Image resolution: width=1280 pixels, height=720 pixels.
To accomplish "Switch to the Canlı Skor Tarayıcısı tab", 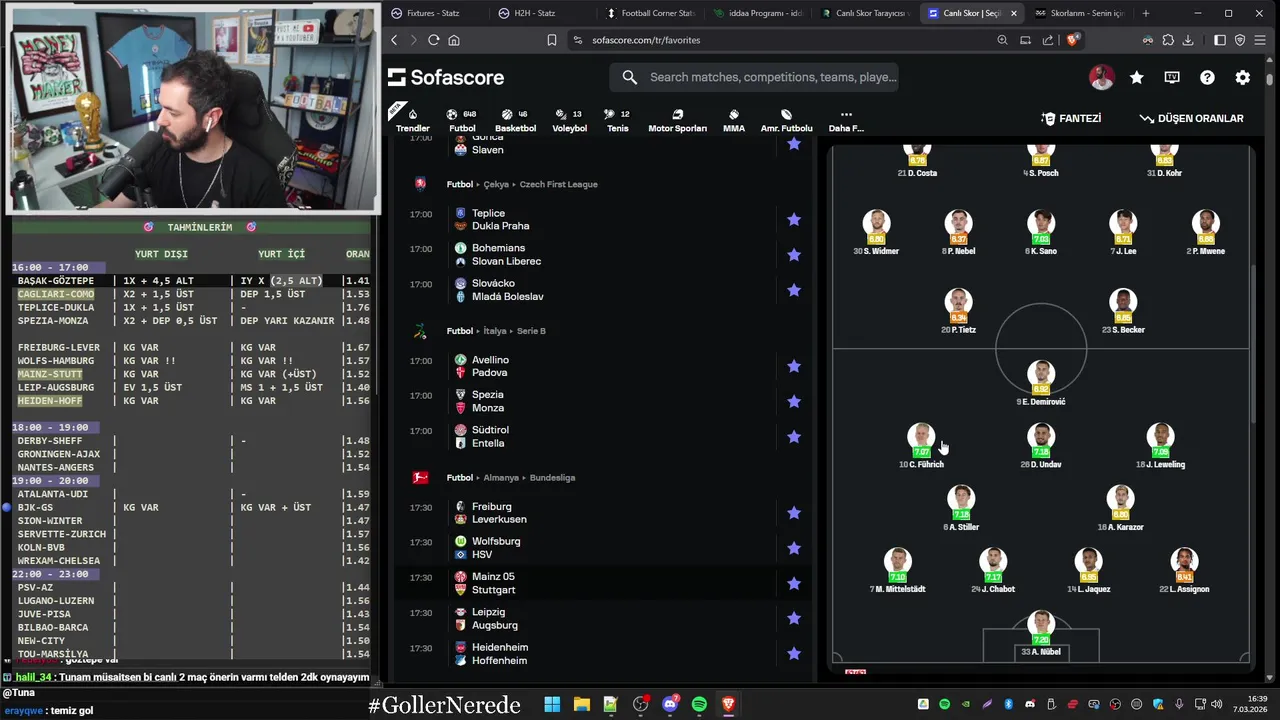I will coord(864,13).
